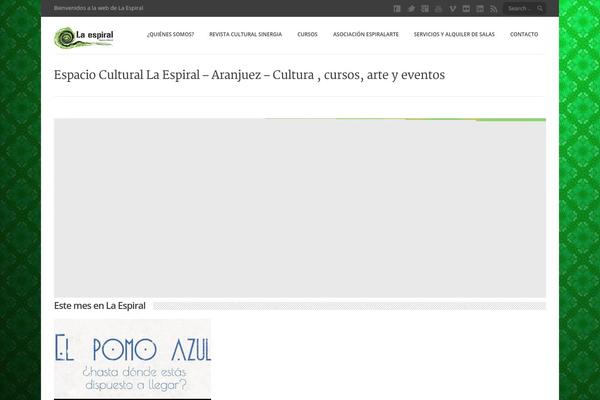Go to the Contacto page
Screen dimensions: 600x400
point(524,34)
